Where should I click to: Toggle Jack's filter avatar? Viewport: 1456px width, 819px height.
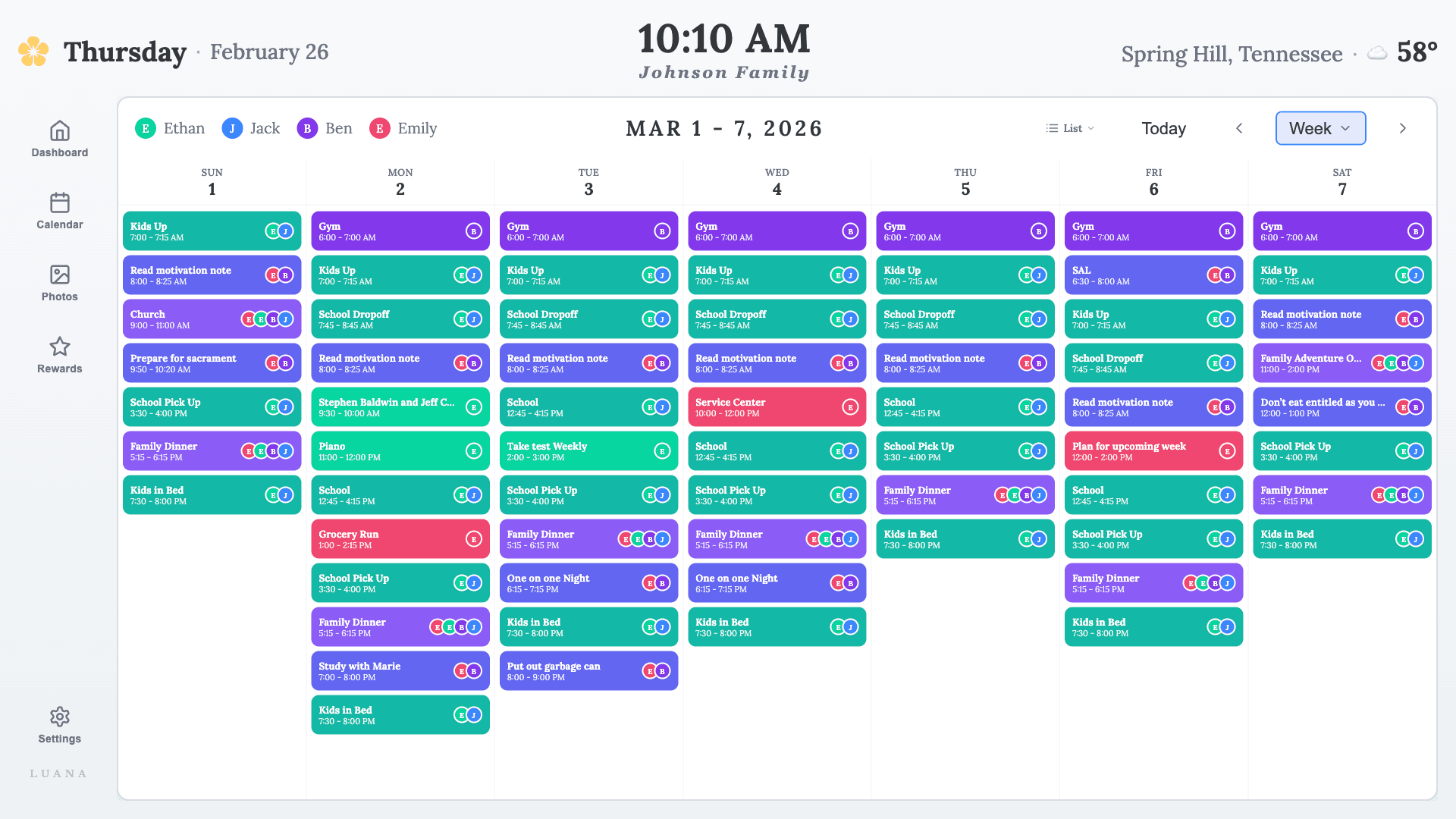click(232, 128)
